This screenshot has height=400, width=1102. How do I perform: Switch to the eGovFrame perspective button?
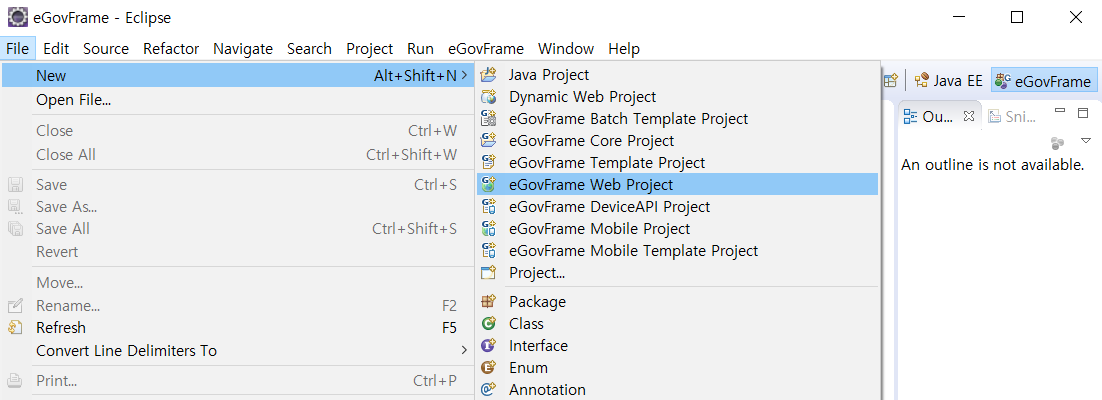pyautogui.click(x=1044, y=81)
